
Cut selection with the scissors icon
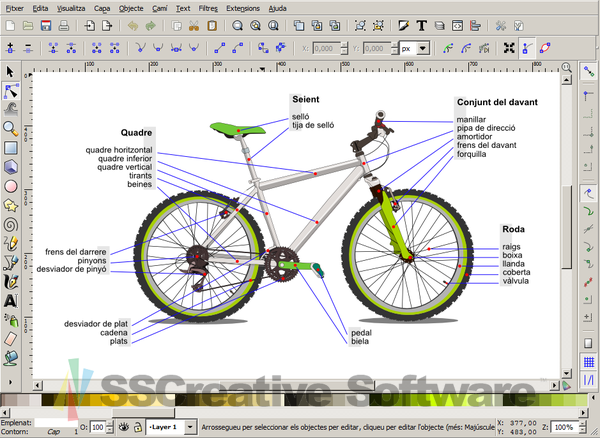[194, 26]
